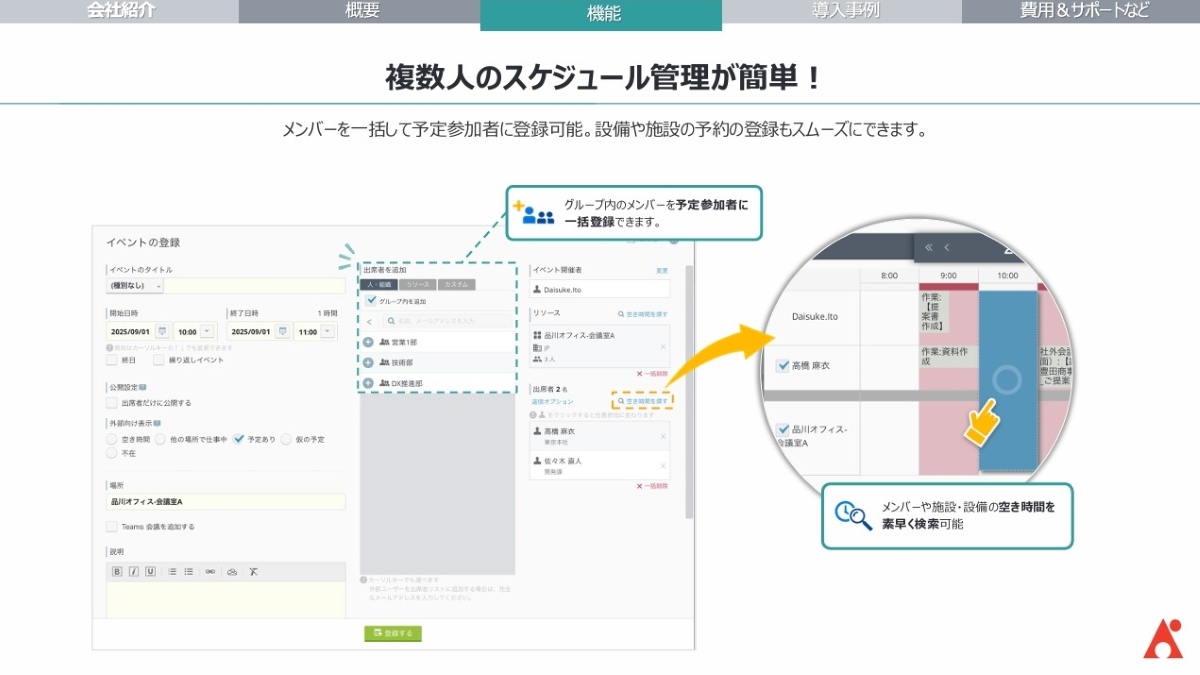
Task: Switch to the カスタム tab
Action: 456,285
